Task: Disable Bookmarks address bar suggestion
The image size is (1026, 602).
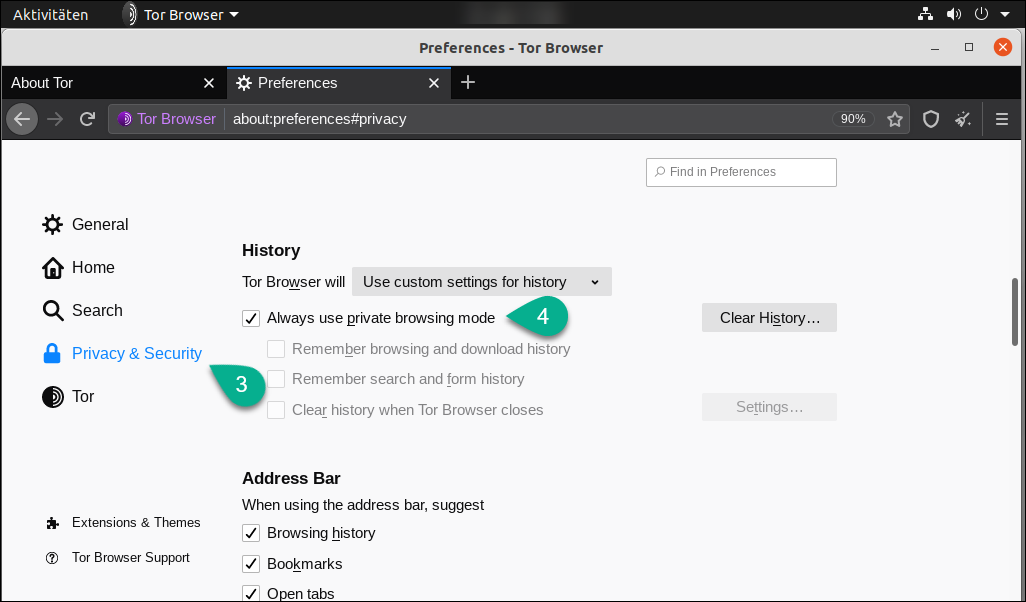Action: pyautogui.click(x=251, y=564)
